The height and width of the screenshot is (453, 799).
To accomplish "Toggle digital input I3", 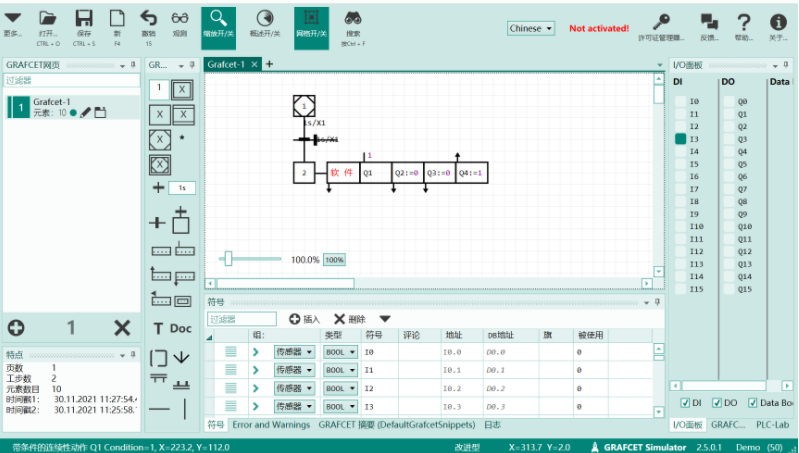I will point(680,139).
